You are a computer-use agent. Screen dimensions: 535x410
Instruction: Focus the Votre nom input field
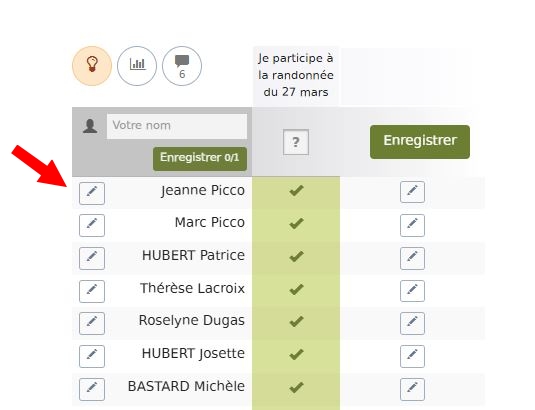(x=177, y=126)
